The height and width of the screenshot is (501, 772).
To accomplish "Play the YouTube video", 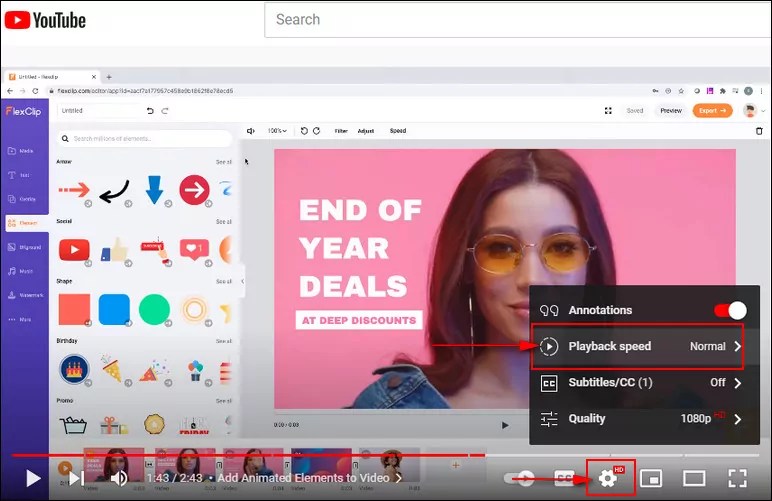I will click(x=33, y=478).
